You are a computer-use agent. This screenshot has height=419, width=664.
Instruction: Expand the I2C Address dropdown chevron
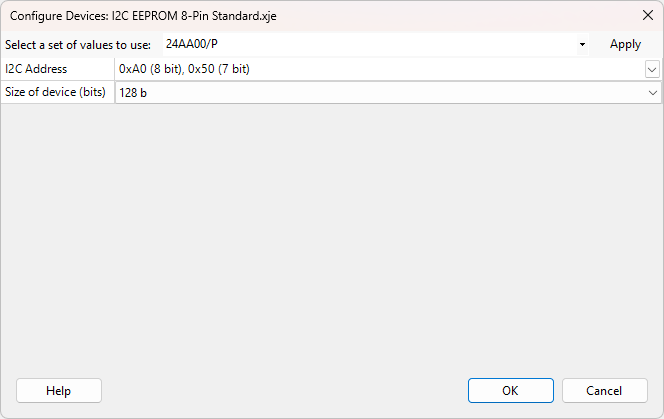point(652,69)
